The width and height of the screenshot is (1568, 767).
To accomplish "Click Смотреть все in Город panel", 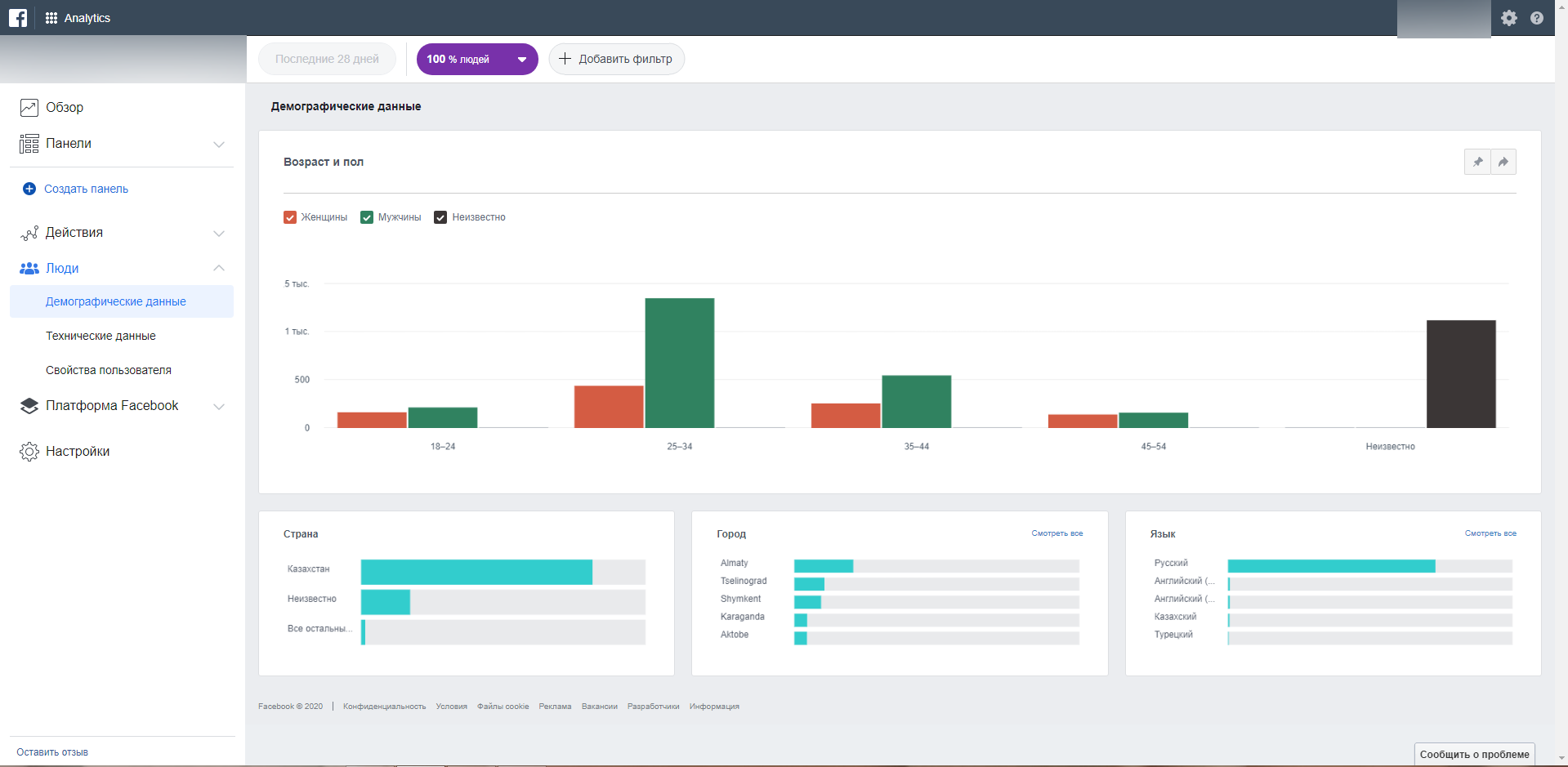I will tap(1057, 533).
